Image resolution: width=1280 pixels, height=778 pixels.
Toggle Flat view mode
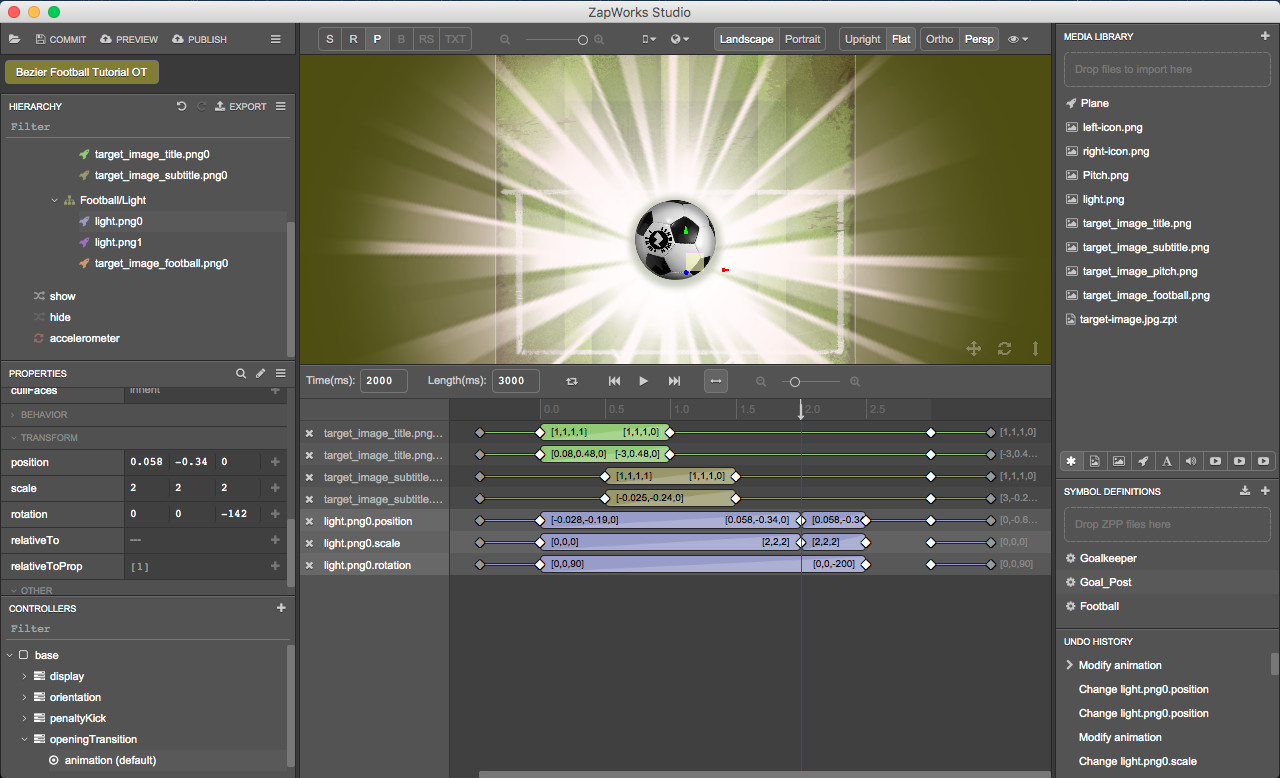click(901, 38)
